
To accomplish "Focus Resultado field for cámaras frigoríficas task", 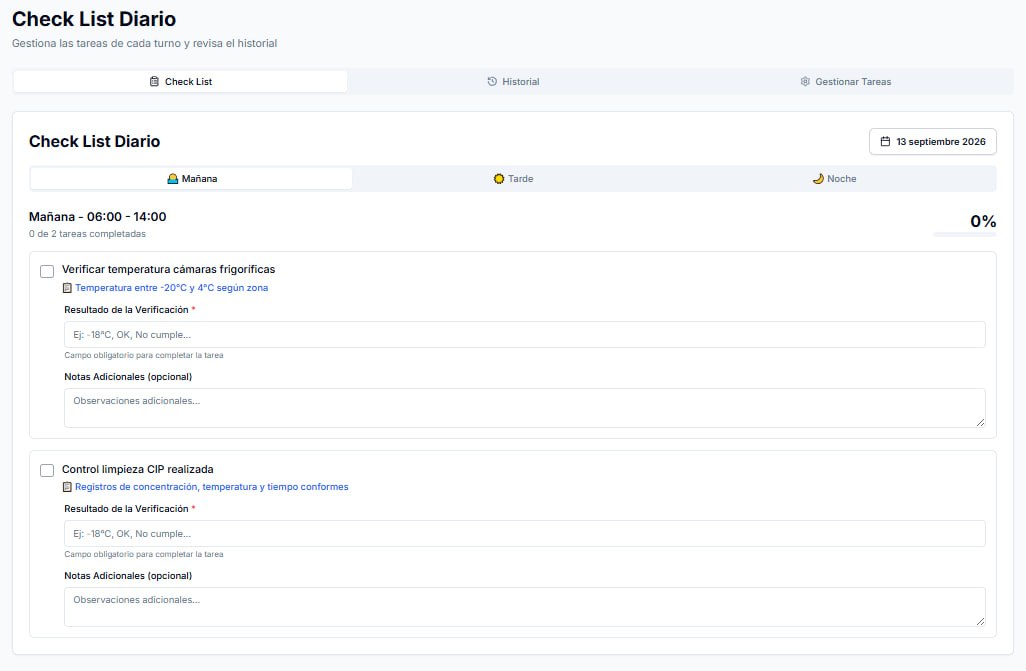I will [525, 335].
